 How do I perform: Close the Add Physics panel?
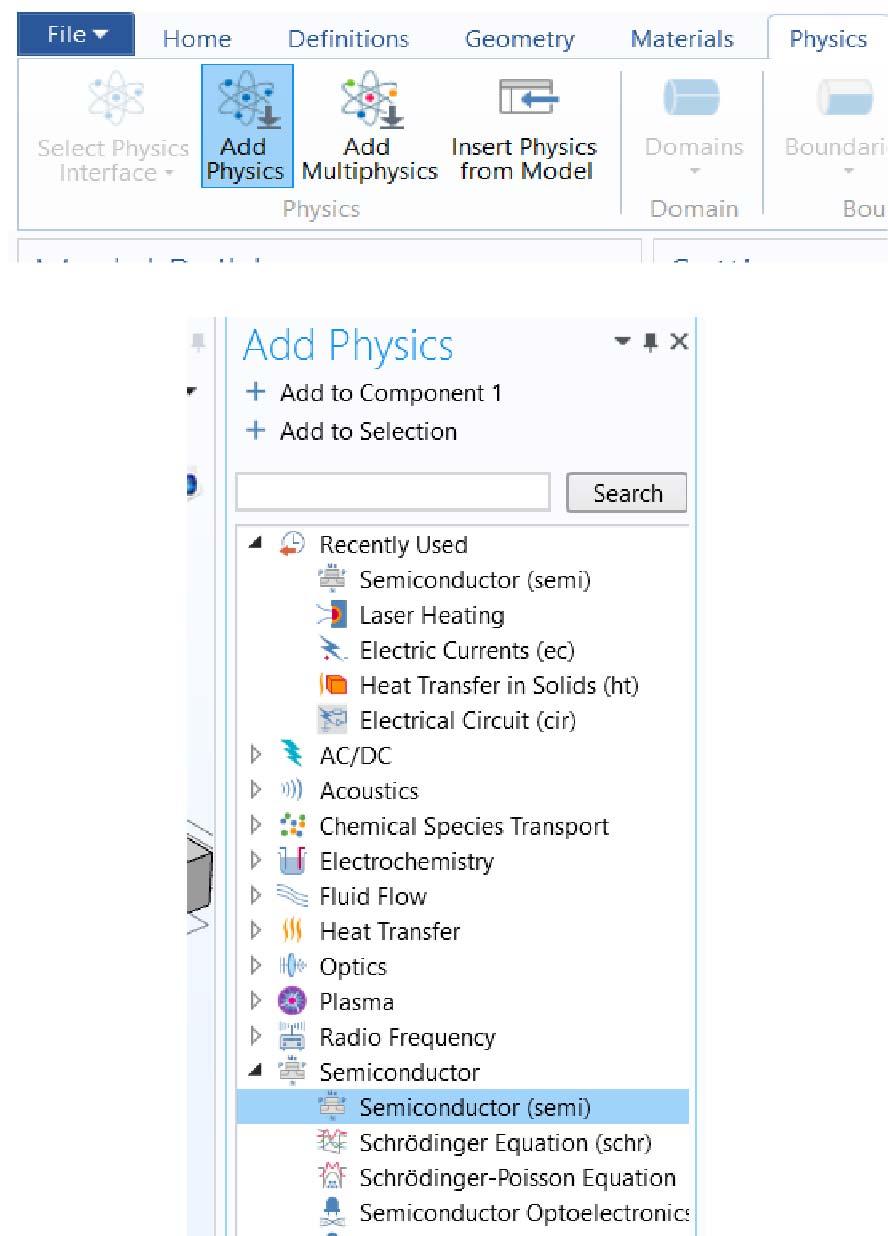(x=679, y=342)
